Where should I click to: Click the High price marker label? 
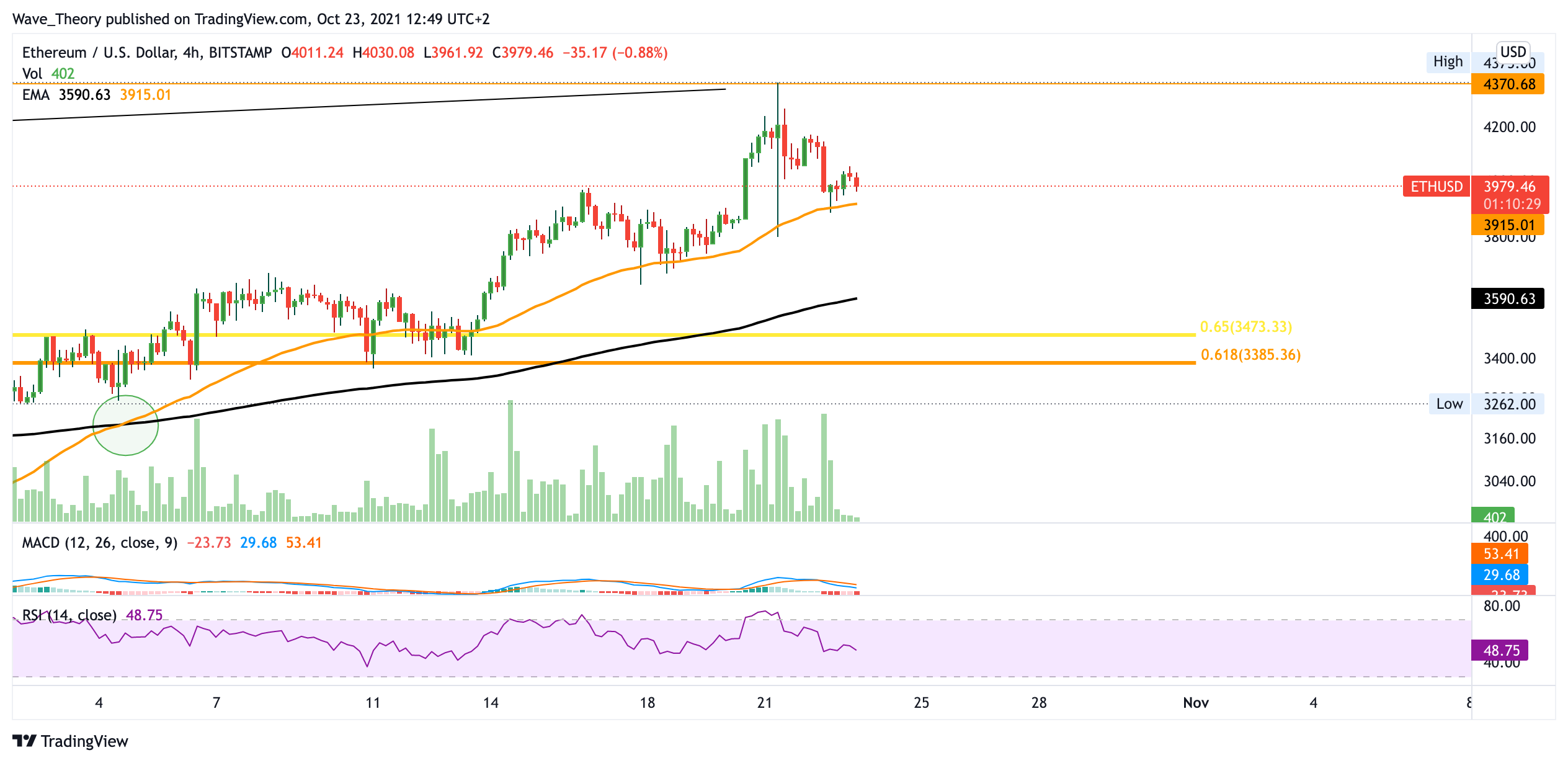[x=1447, y=61]
